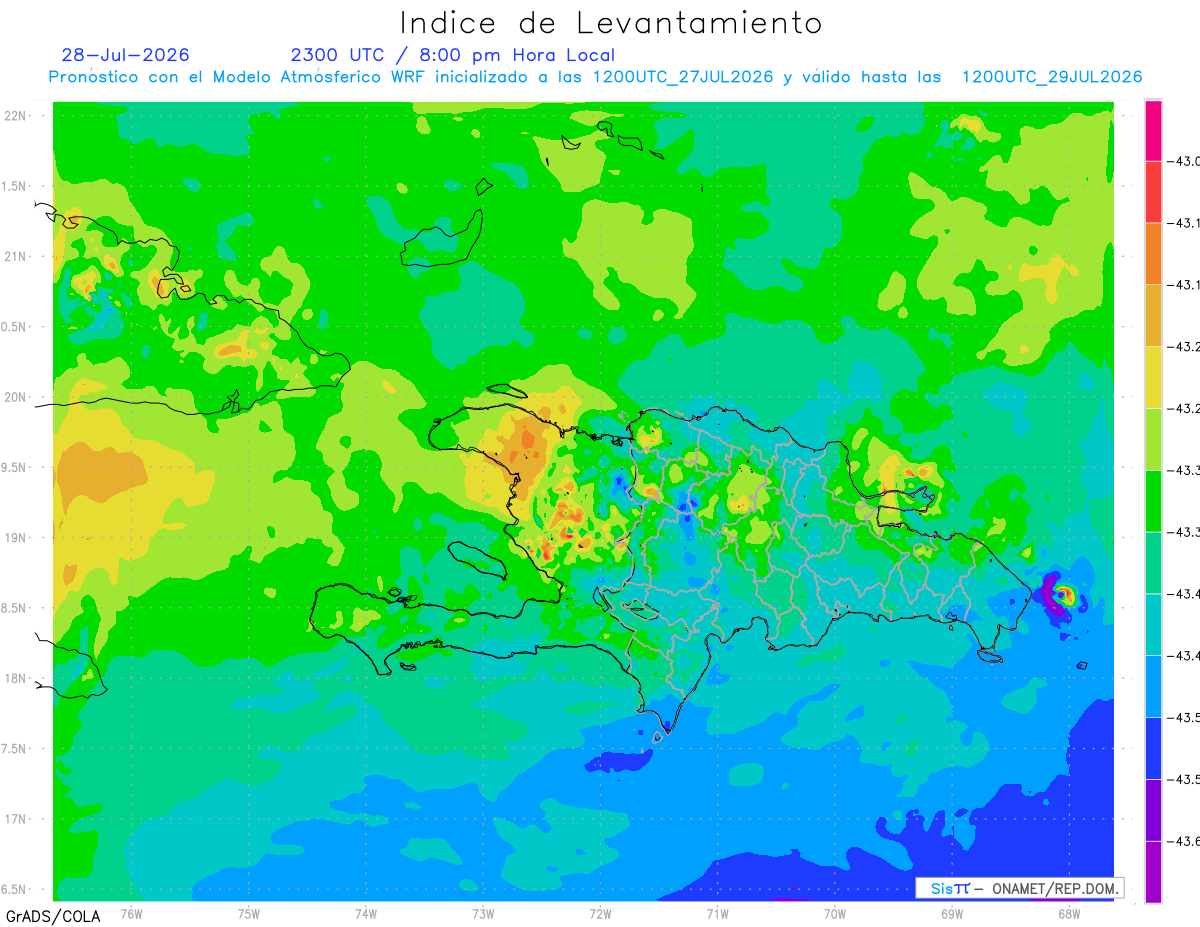Click the '73W' longitude axis label
The width and height of the screenshot is (1200, 927).
pos(483,913)
